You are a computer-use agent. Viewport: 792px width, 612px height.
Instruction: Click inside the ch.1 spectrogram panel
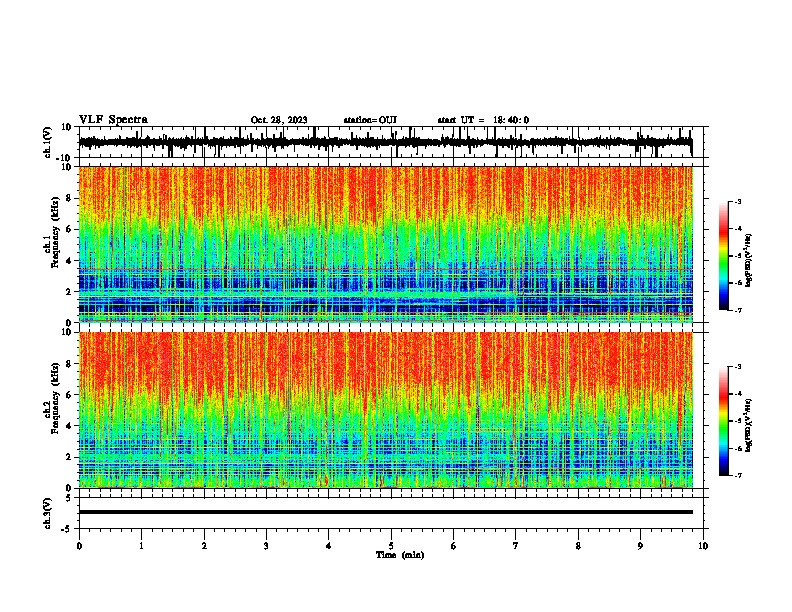(x=386, y=244)
